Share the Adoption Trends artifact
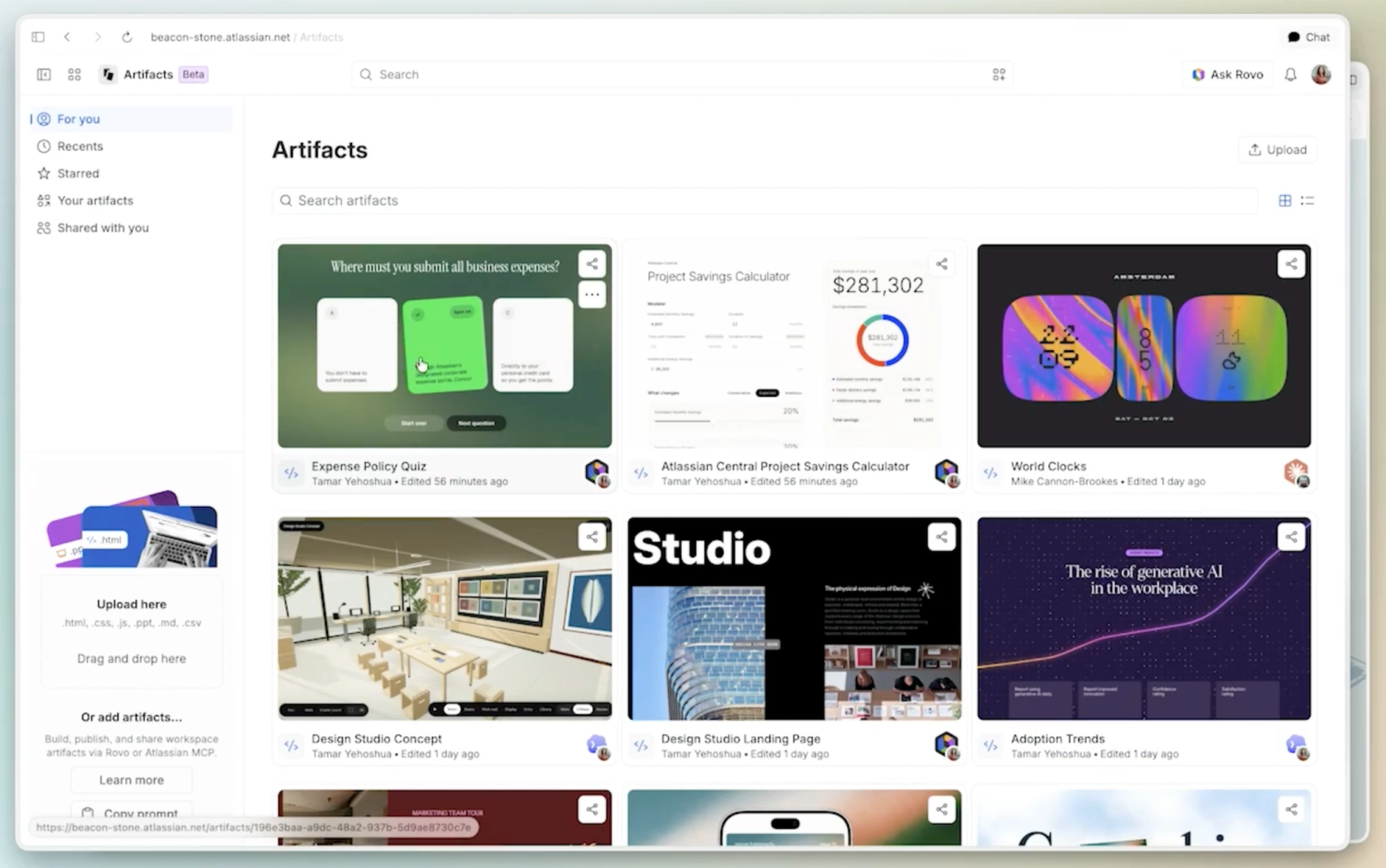This screenshot has width=1386, height=868. [x=1291, y=537]
